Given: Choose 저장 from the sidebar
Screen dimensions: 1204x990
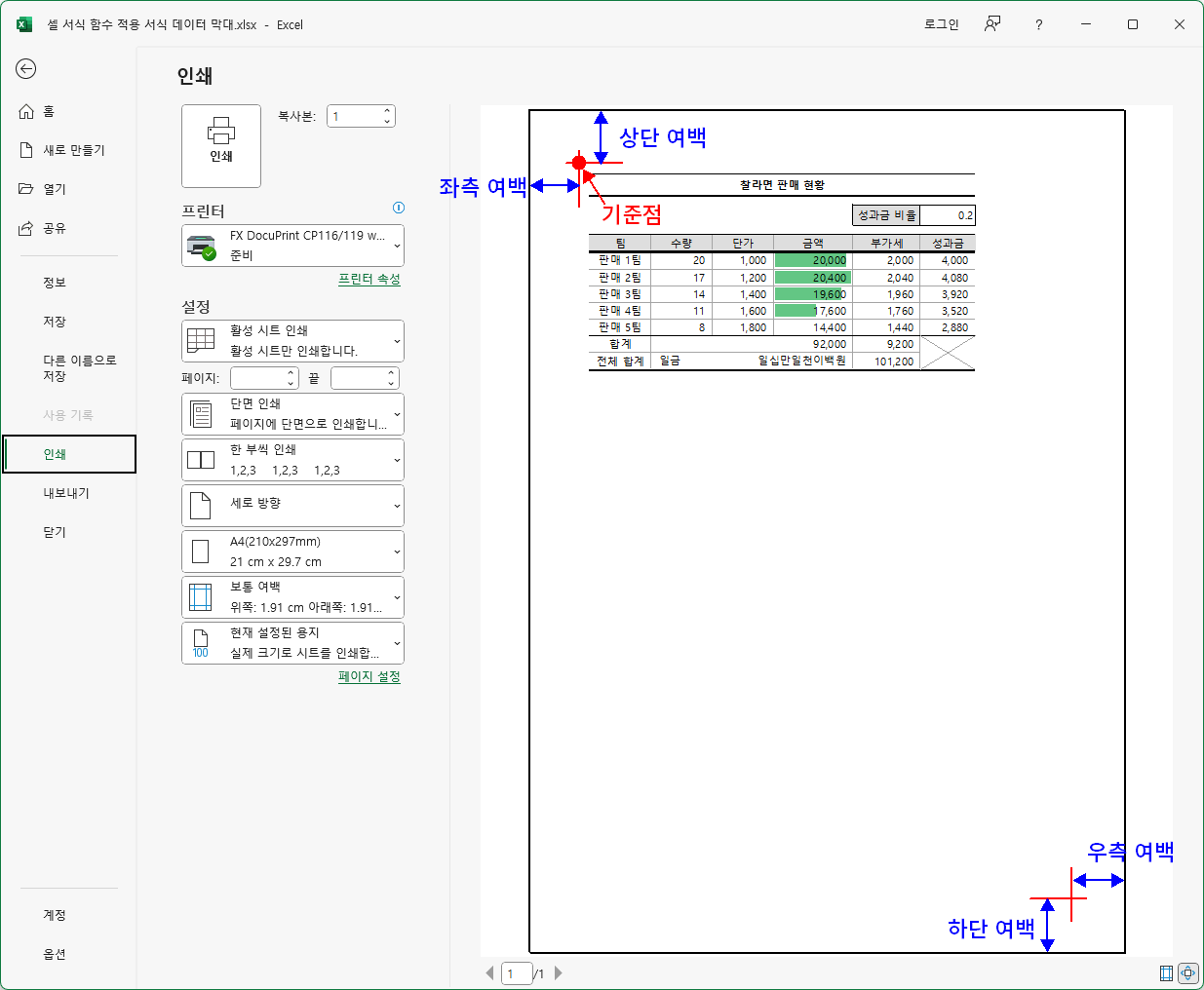Looking at the screenshot, I should pos(55,322).
